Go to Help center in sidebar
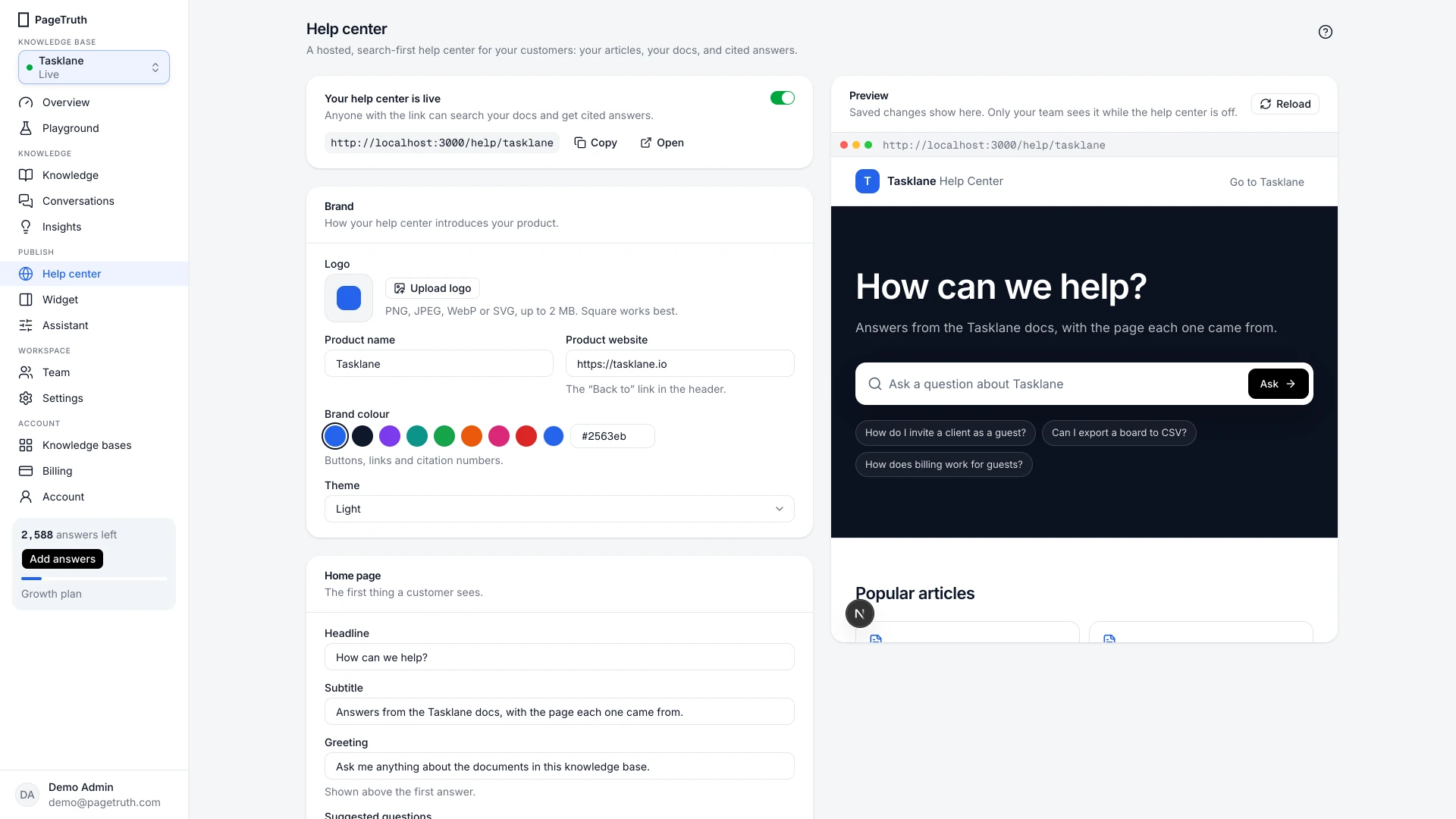This screenshot has height=819, width=1456. pyautogui.click(x=94, y=274)
